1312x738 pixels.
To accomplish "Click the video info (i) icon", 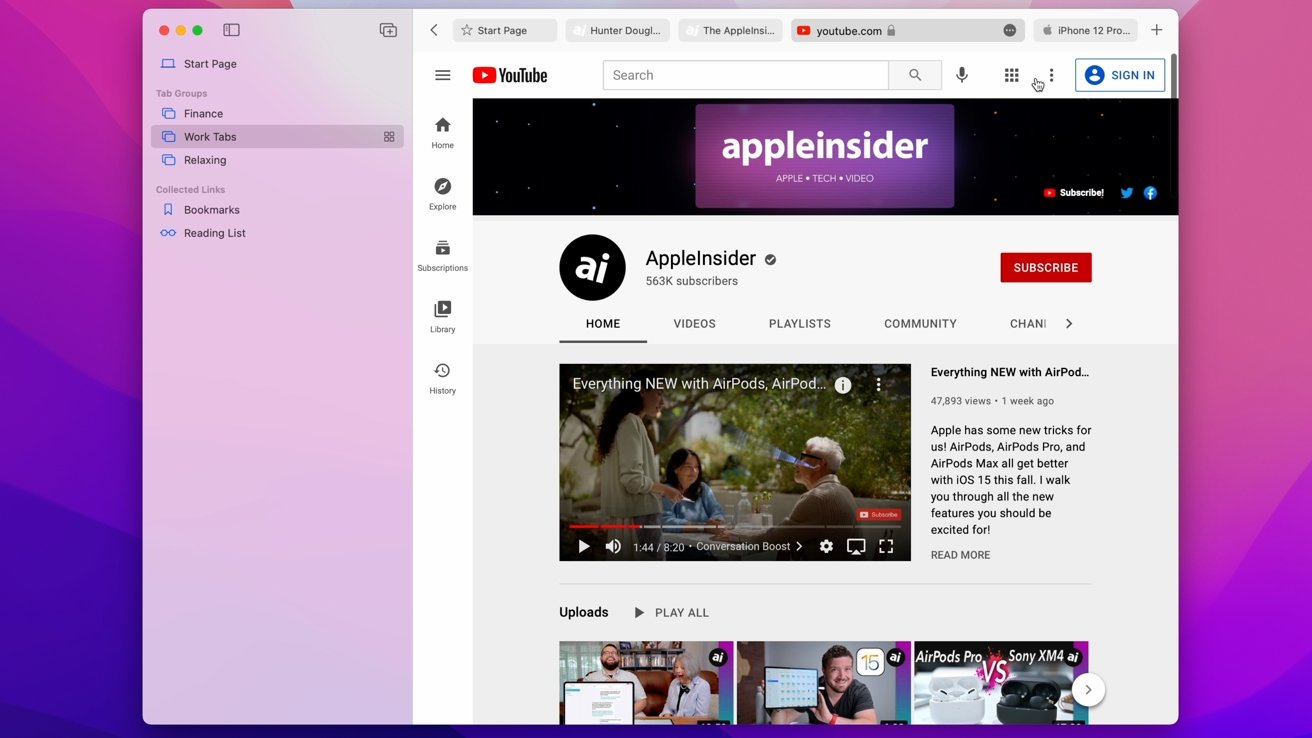I will [x=843, y=385].
